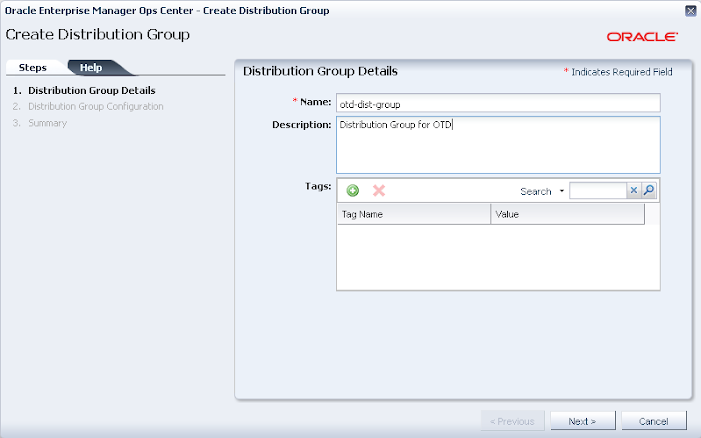
Task: Switch to the Help tab
Action: 91,67
